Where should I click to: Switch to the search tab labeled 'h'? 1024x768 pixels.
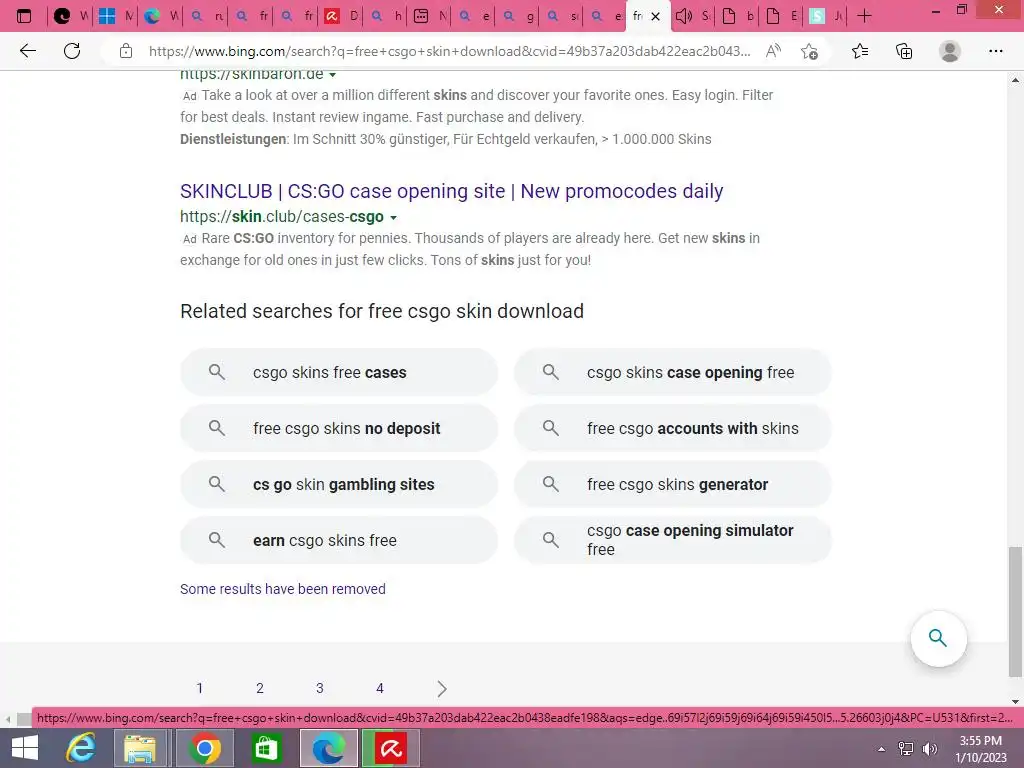pos(385,16)
